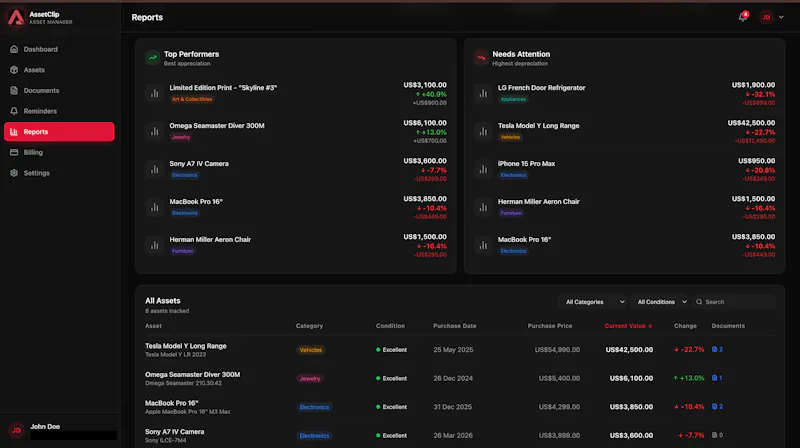Click chart icon beside Sony A7 IV Camera in Top Performers
800x448 pixels.
tap(154, 169)
